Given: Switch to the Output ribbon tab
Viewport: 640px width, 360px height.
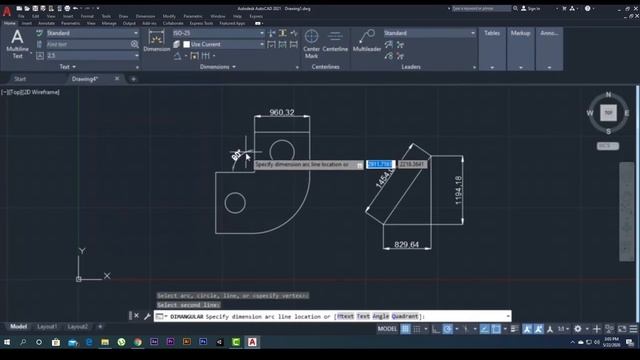Looking at the screenshot, I should point(129,23).
